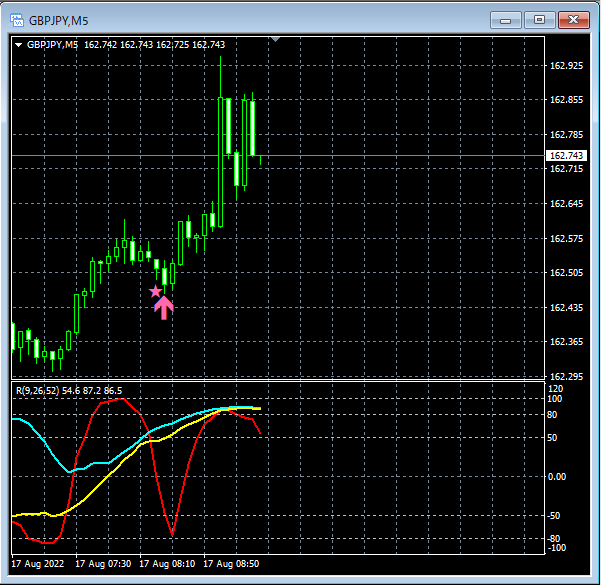The width and height of the screenshot is (602, 585).
Task: Click the OHLC values text in the chart header
Action: coord(154,45)
